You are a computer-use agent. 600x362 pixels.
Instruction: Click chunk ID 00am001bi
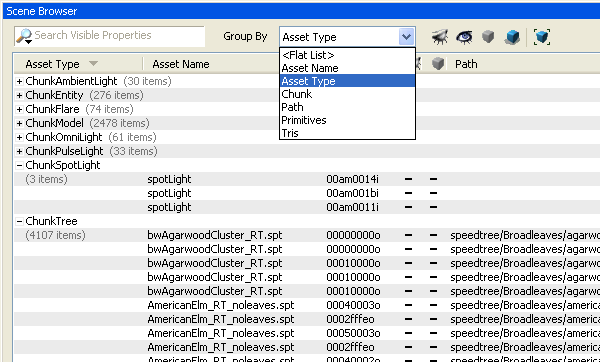click(x=352, y=193)
